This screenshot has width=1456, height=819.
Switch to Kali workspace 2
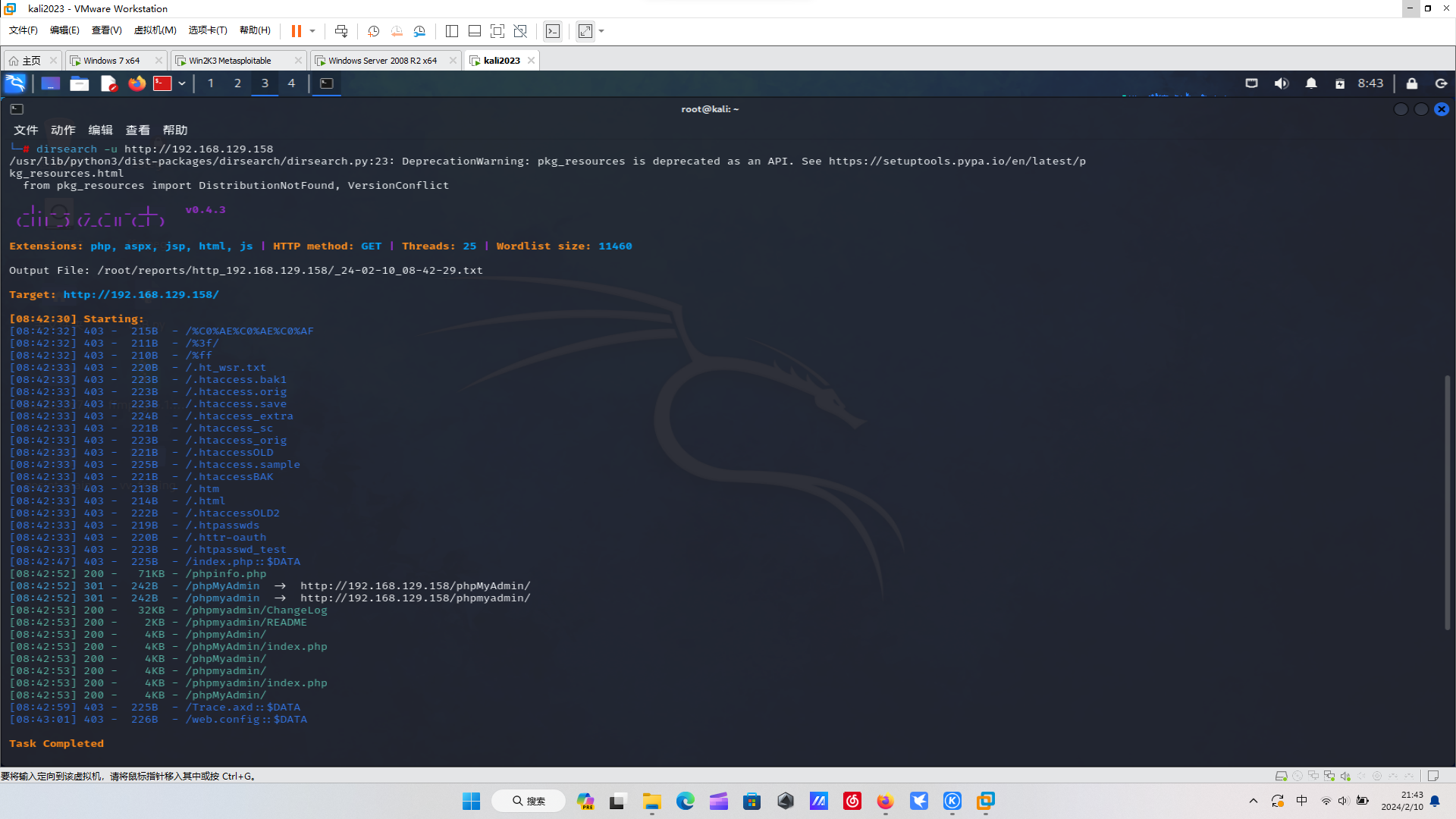237,83
